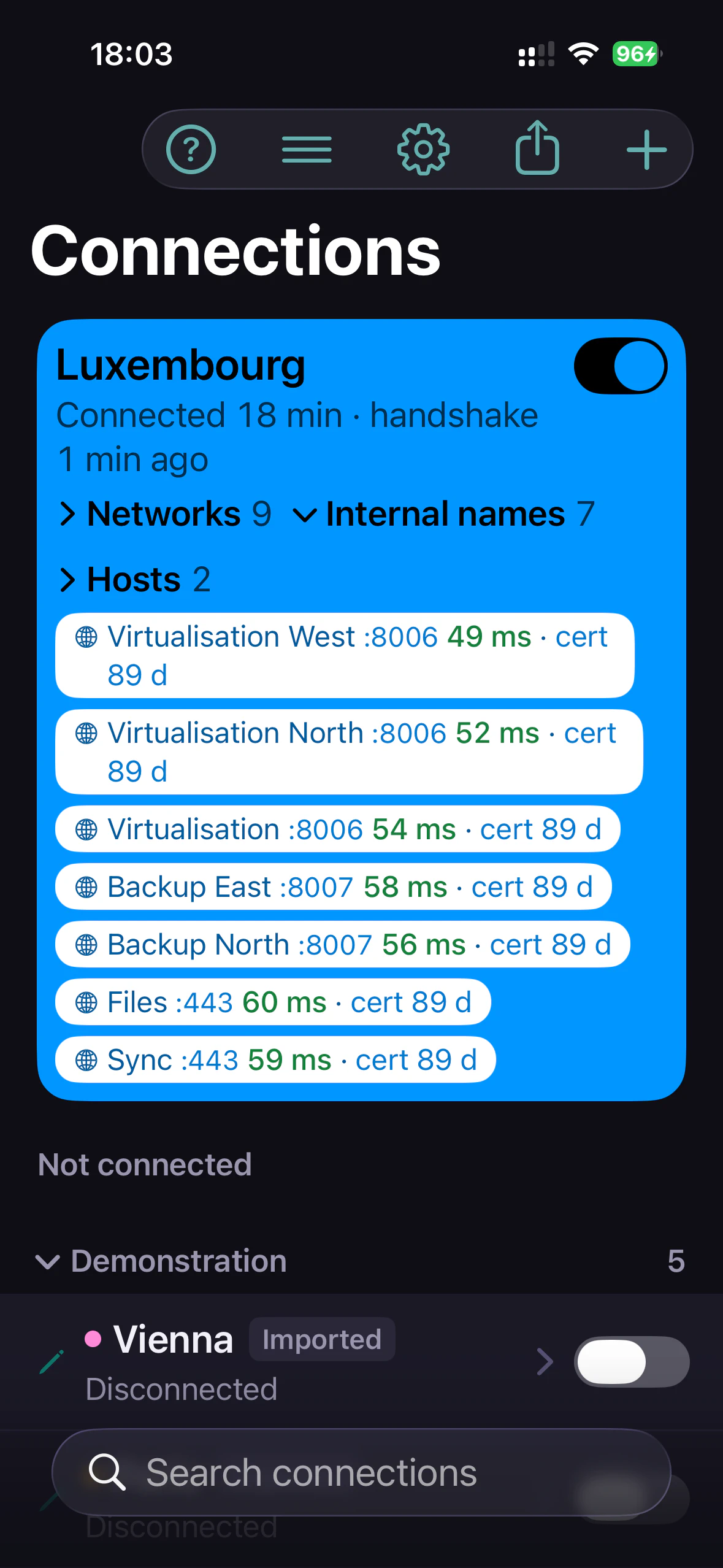Tap the globe icon beside Backup North
723x1568 pixels.
[x=86, y=945]
